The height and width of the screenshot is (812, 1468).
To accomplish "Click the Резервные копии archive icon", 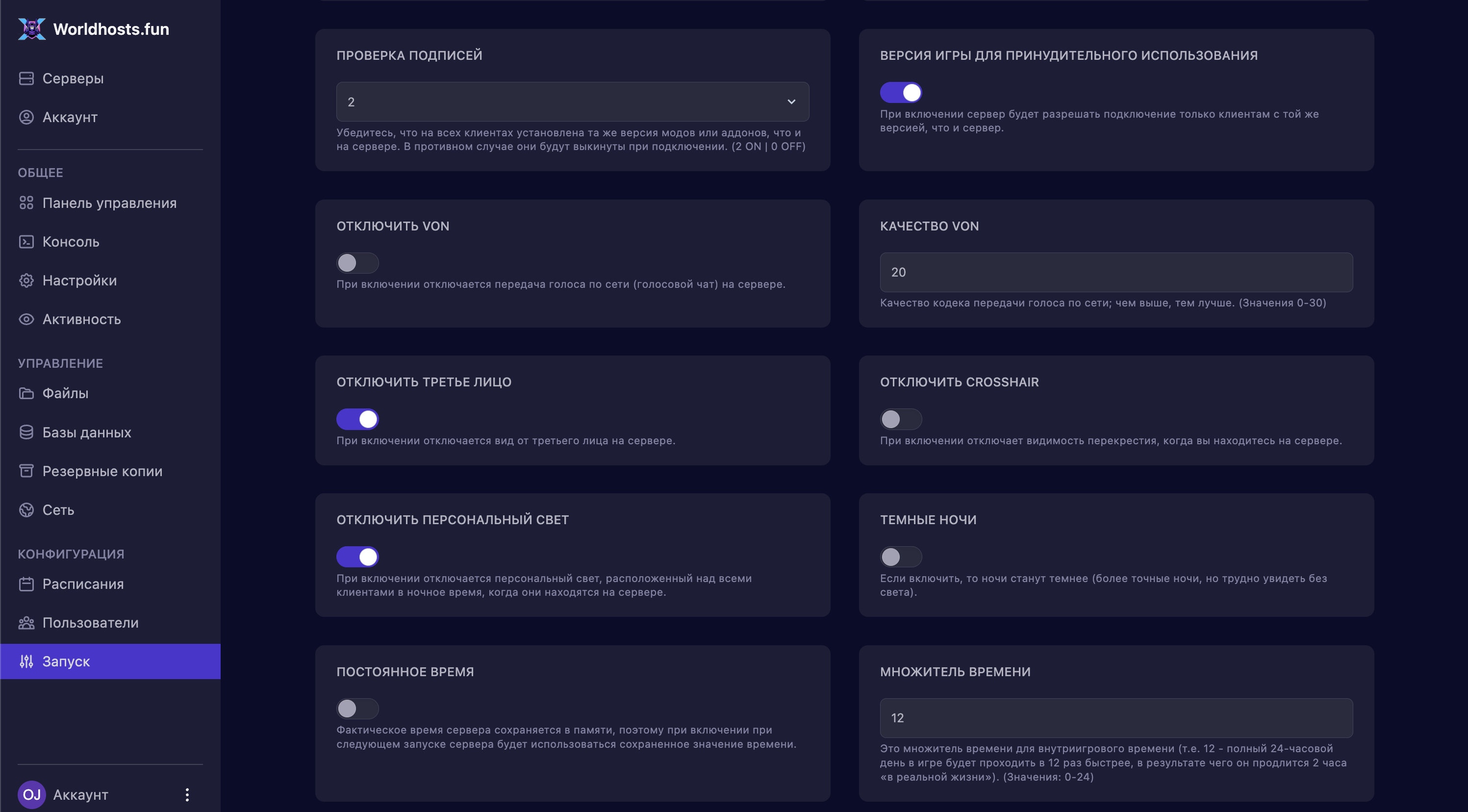I will (x=26, y=471).
